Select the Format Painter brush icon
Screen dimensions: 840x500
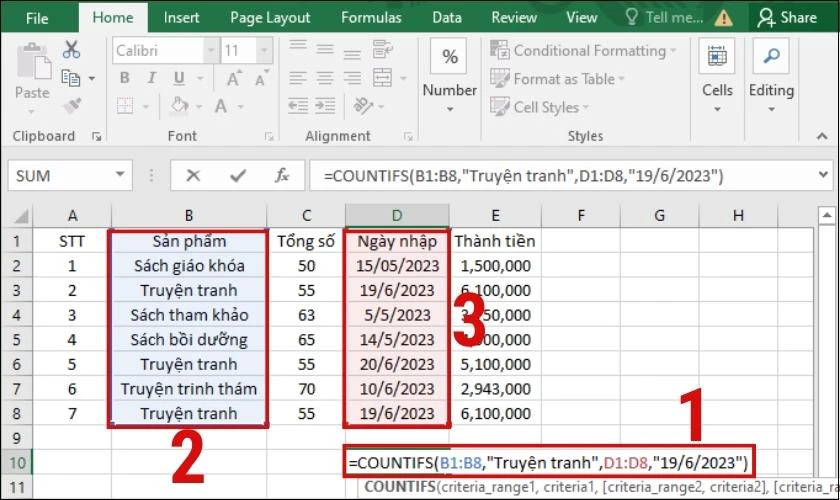point(72,106)
